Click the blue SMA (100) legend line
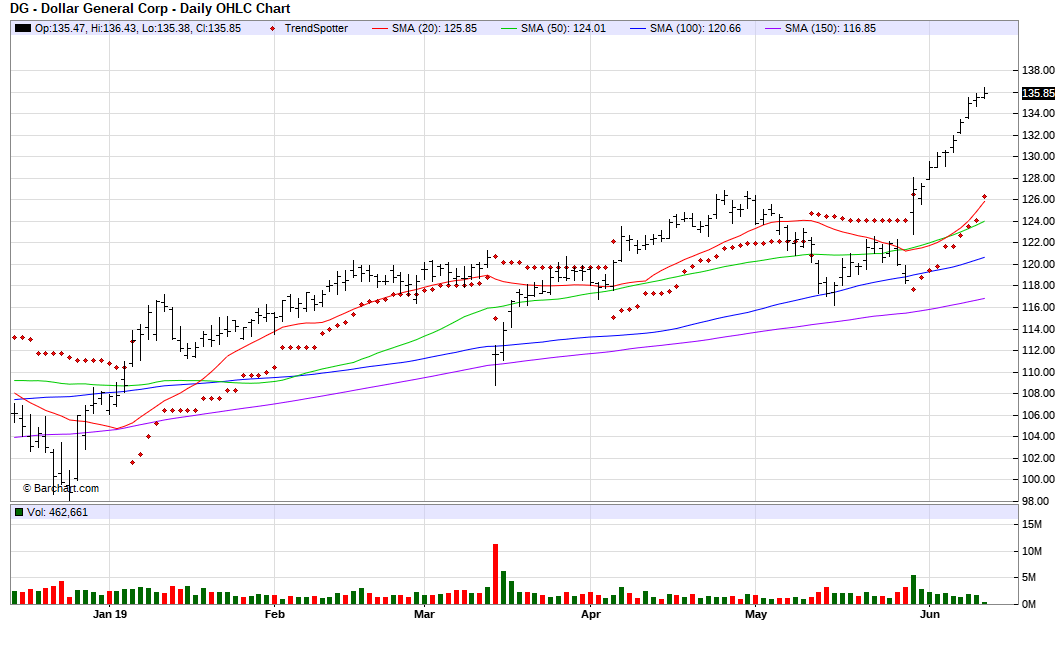This screenshot has width=1060, height=645. click(638, 28)
